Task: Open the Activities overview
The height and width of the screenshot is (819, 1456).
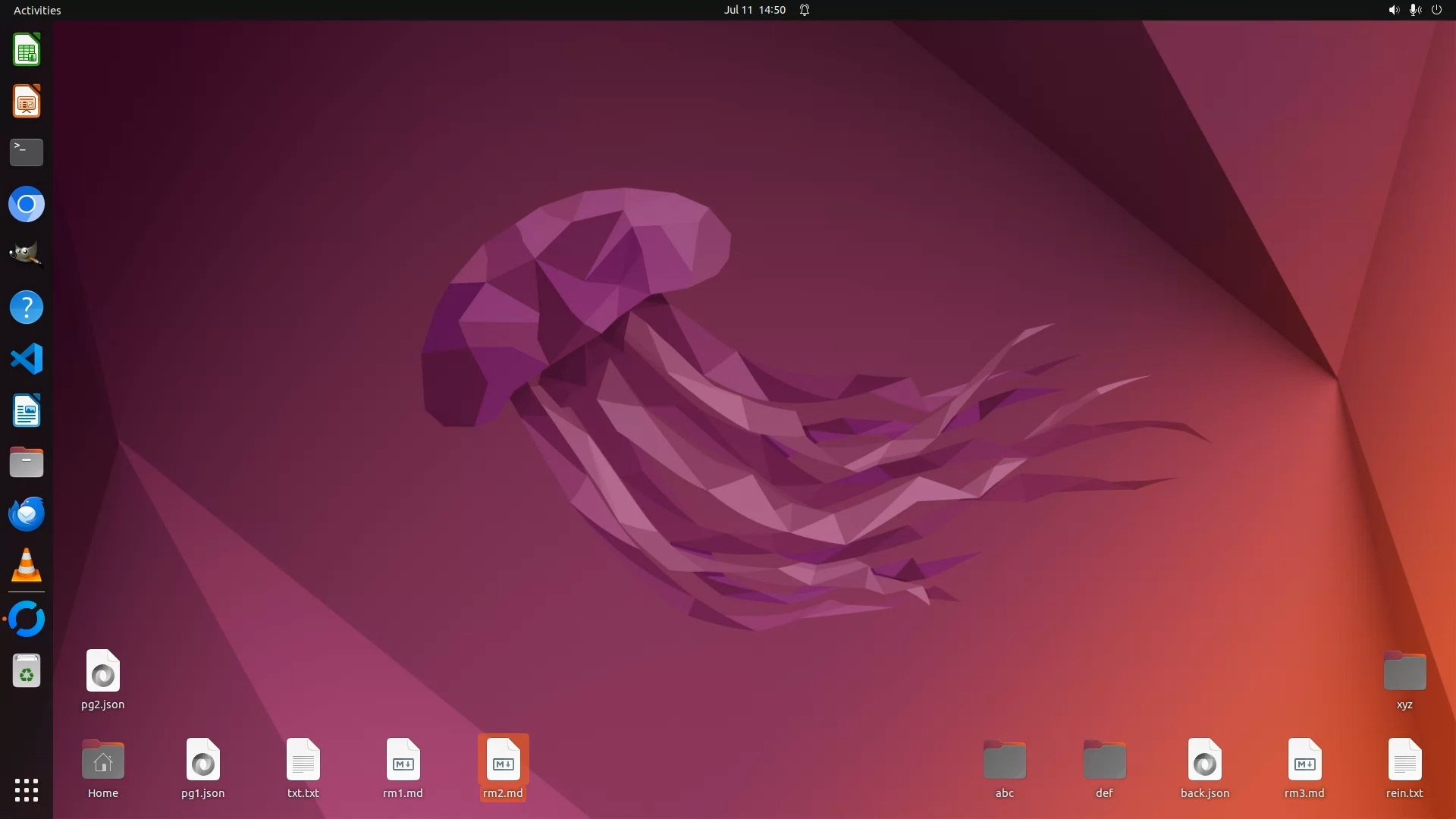Action: click(37, 10)
